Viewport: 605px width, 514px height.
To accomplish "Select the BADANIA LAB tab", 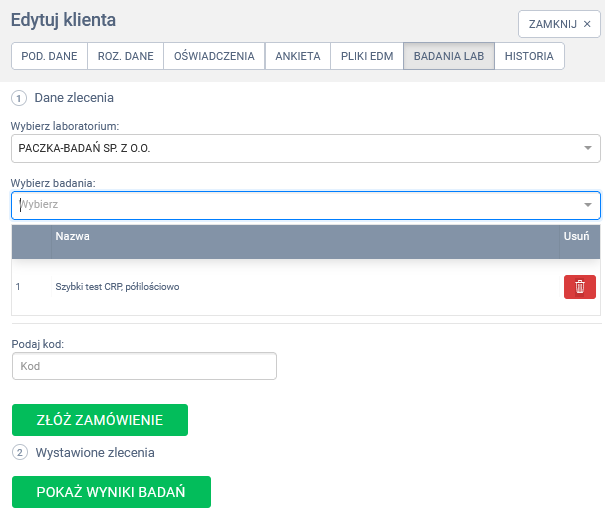I will 448,56.
